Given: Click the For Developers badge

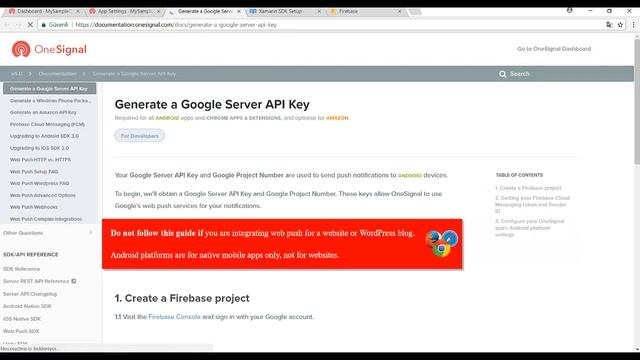Looking at the screenshot, I should click(x=139, y=136).
